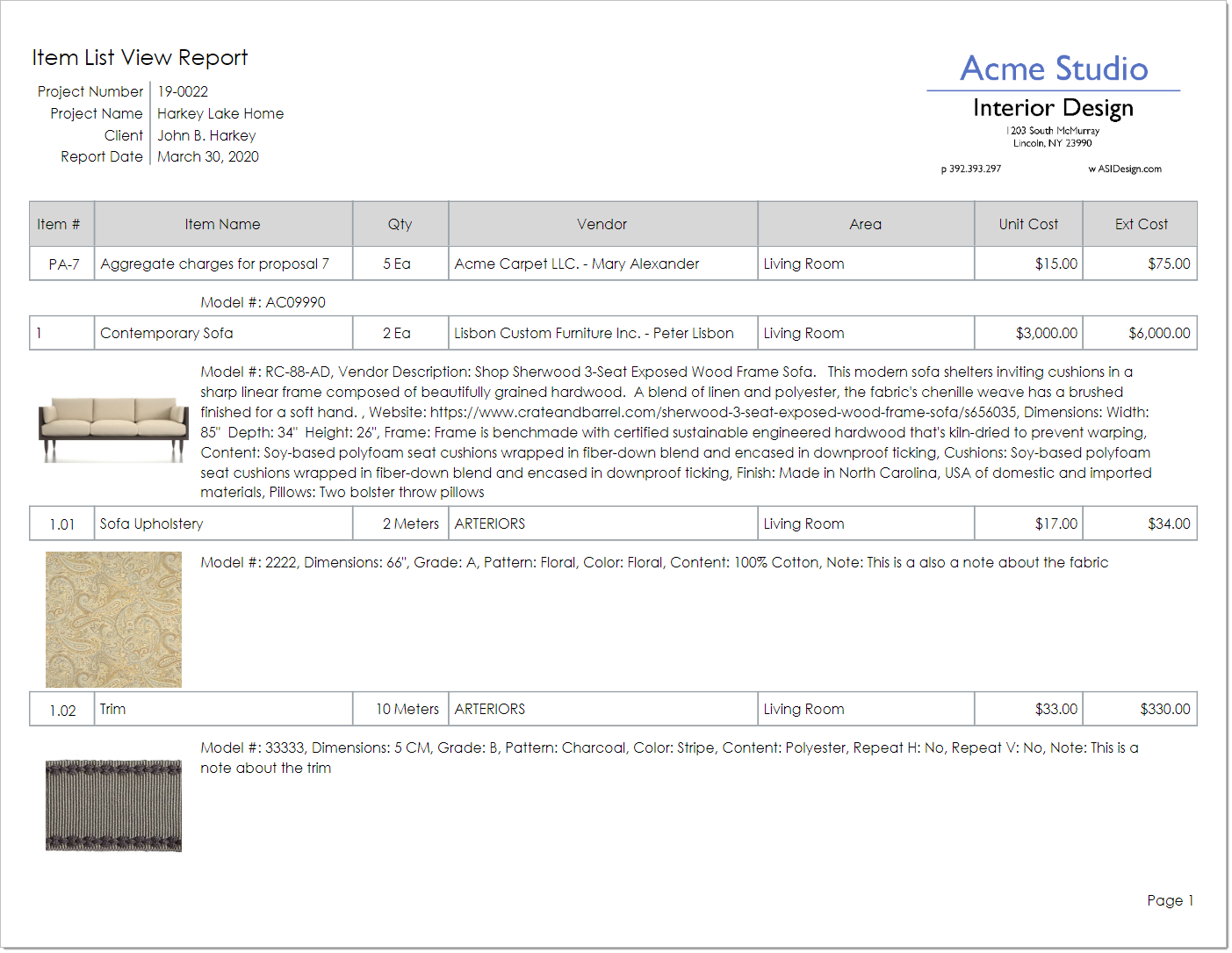Select the 'Trim' item name cell
Viewport: 1232px width, 953px height.
[223, 709]
